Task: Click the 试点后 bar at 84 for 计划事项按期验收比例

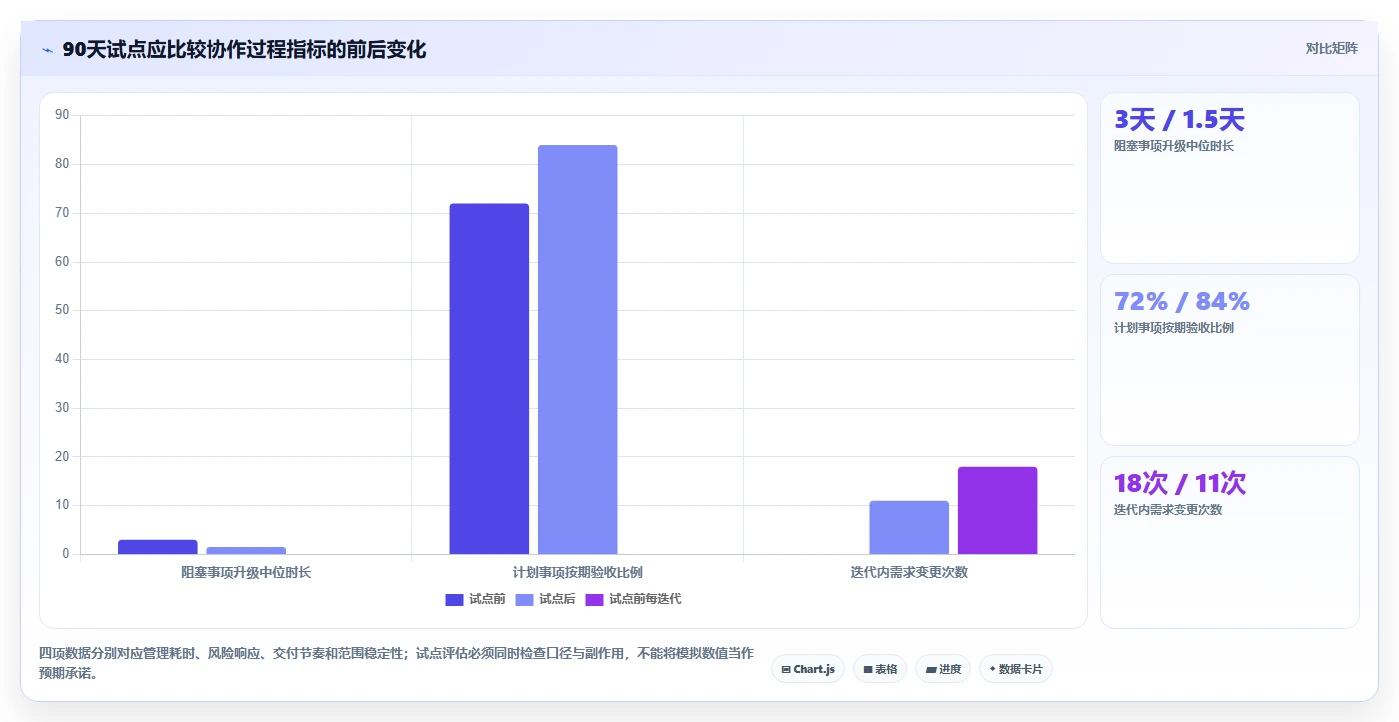Action: pos(578,350)
